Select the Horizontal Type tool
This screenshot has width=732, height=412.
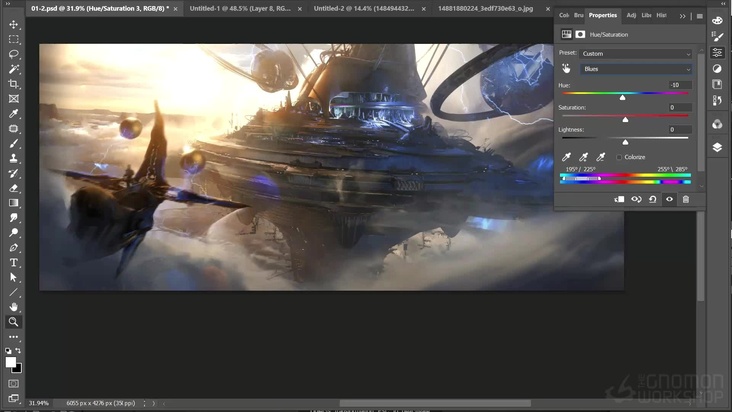coord(14,263)
